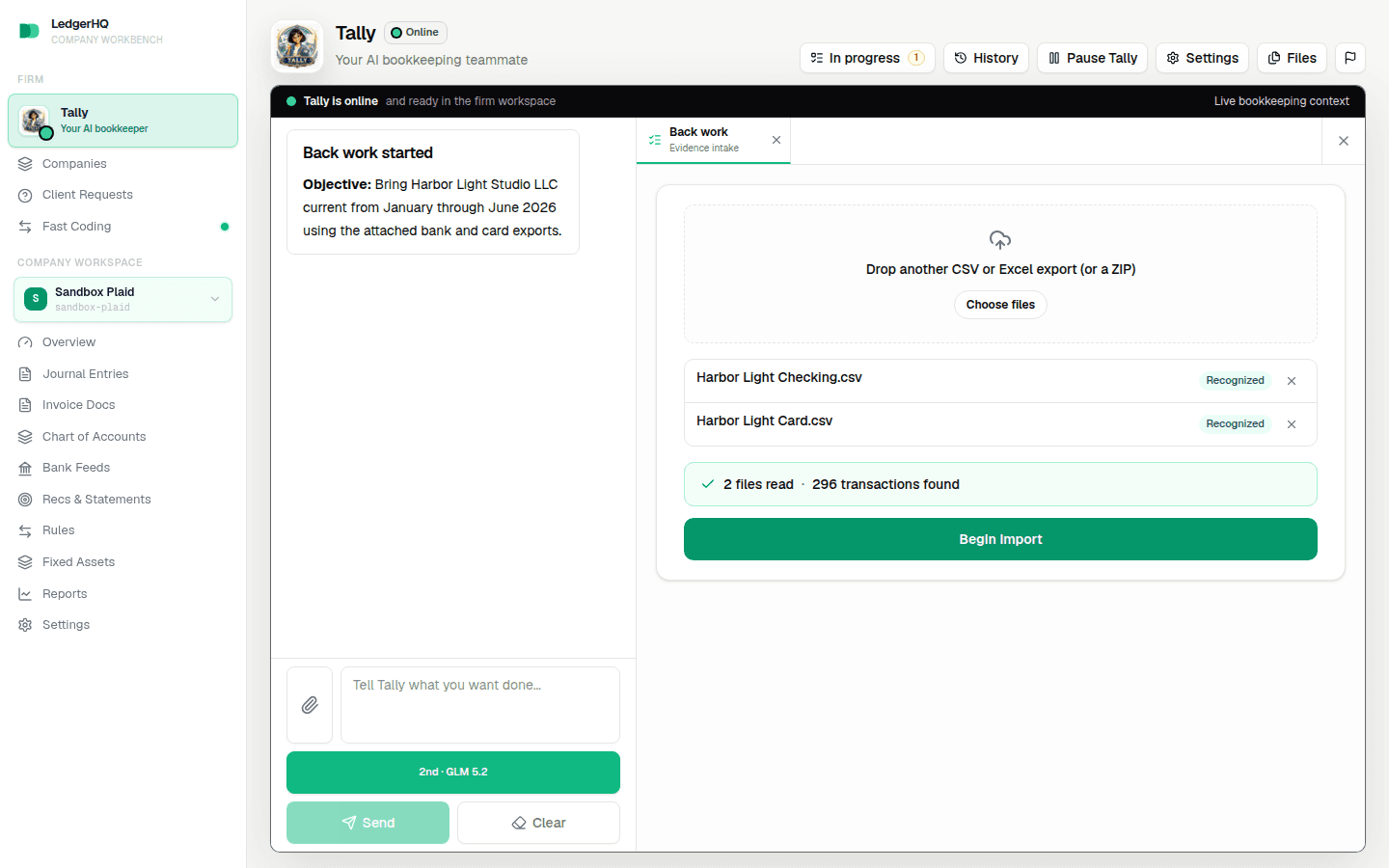The width and height of the screenshot is (1389, 868).
Task: Open the Files panel
Action: [1292, 58]
